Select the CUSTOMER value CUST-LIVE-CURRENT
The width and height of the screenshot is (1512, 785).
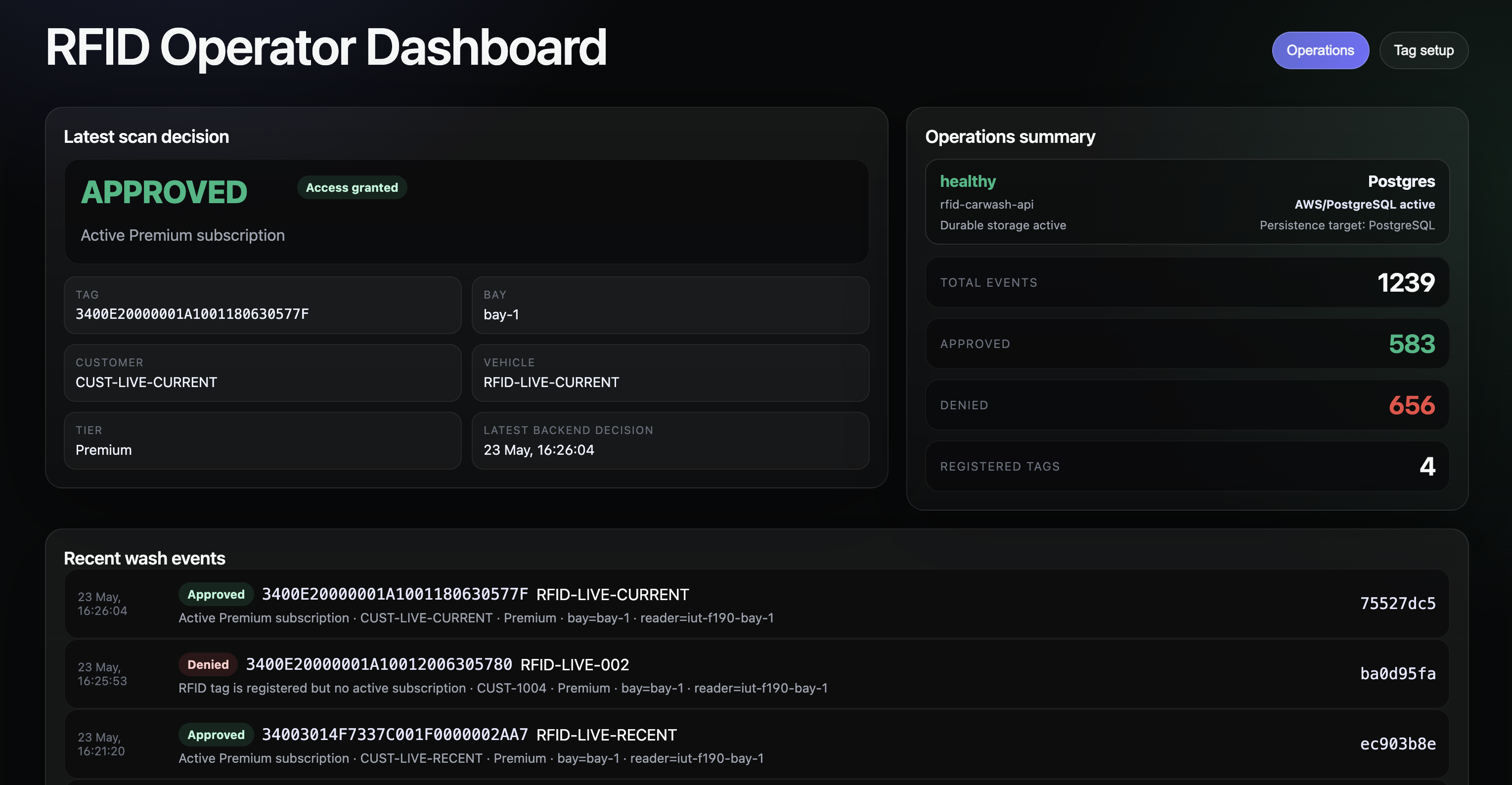tap(146, 383)
